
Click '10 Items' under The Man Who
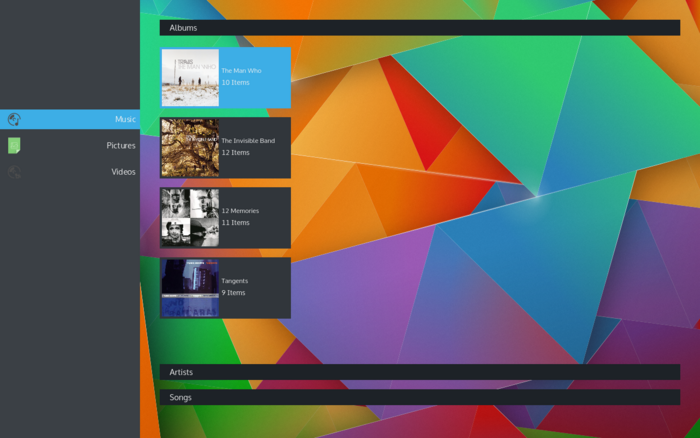coord(235,83)
